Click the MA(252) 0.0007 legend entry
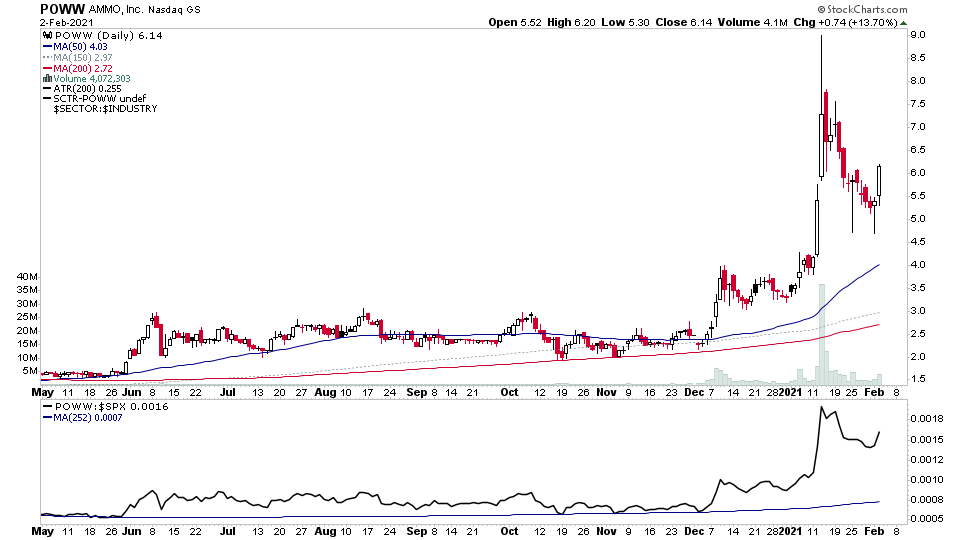 click(x=88, y=418)
